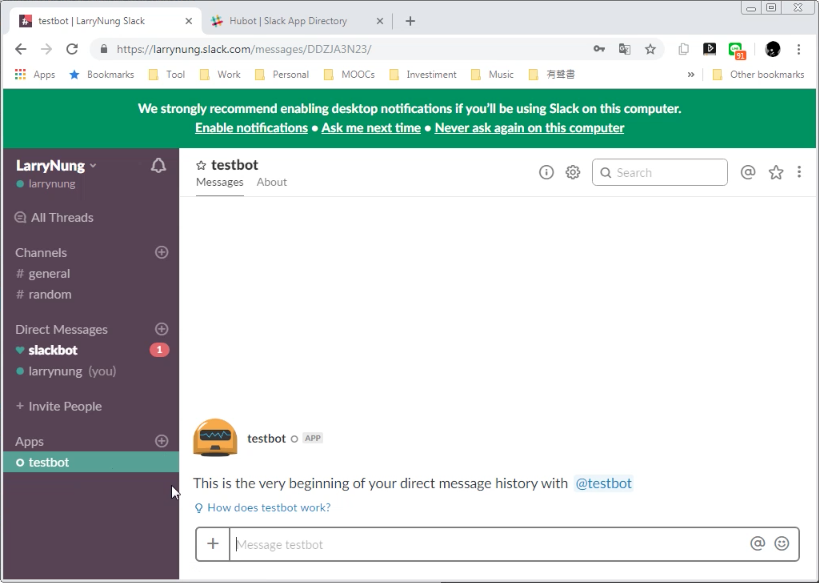Screen dimensions: 819x583
Task: Choose Ask me next time
Action: tap(371, 128)
